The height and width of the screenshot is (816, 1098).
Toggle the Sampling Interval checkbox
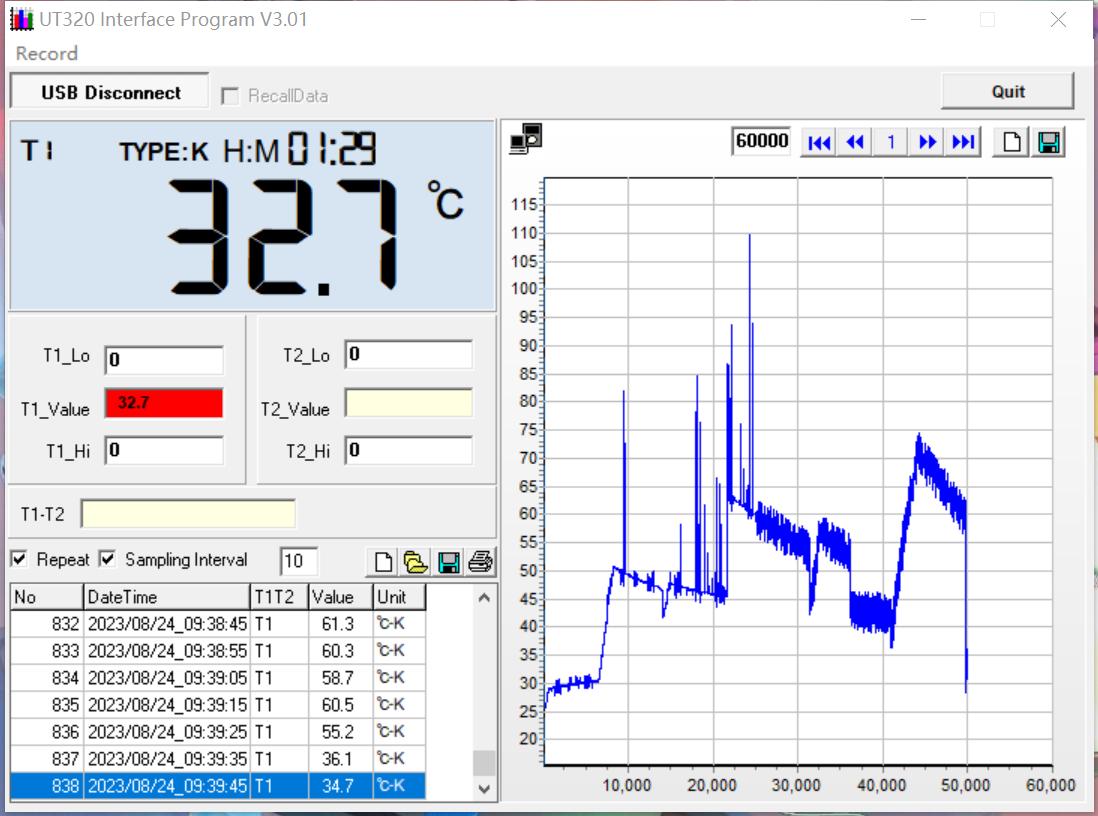[107, 559]
